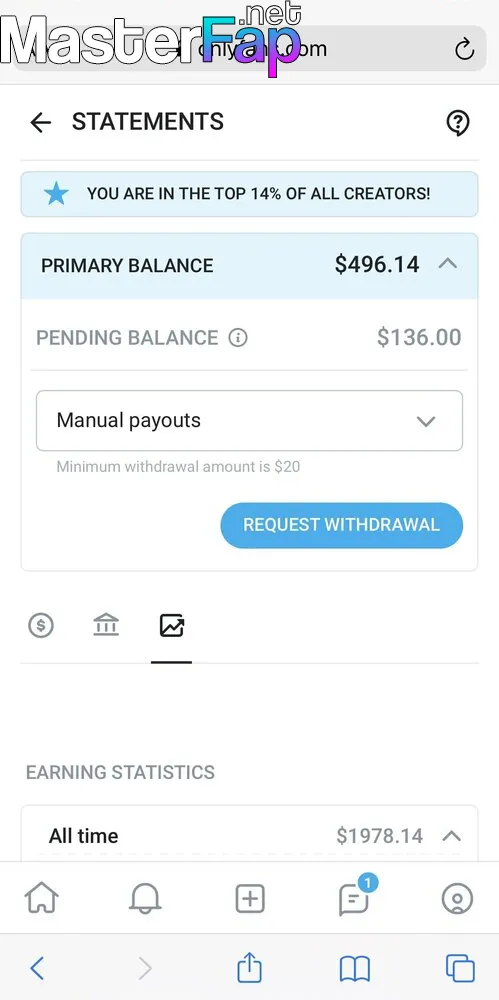
Task: Open the Home icon in bottom navigation
Action: click(41, 899)
